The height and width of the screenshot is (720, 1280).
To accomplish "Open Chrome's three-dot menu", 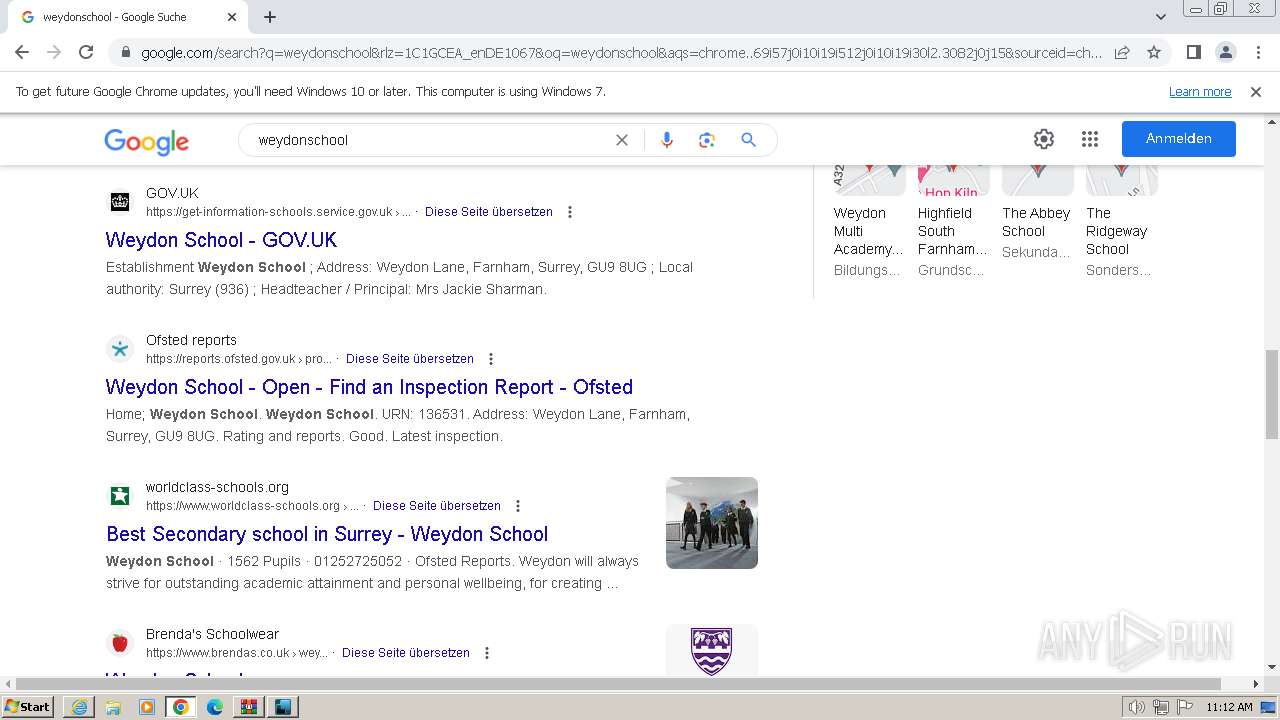I will tap(1258, 52).
